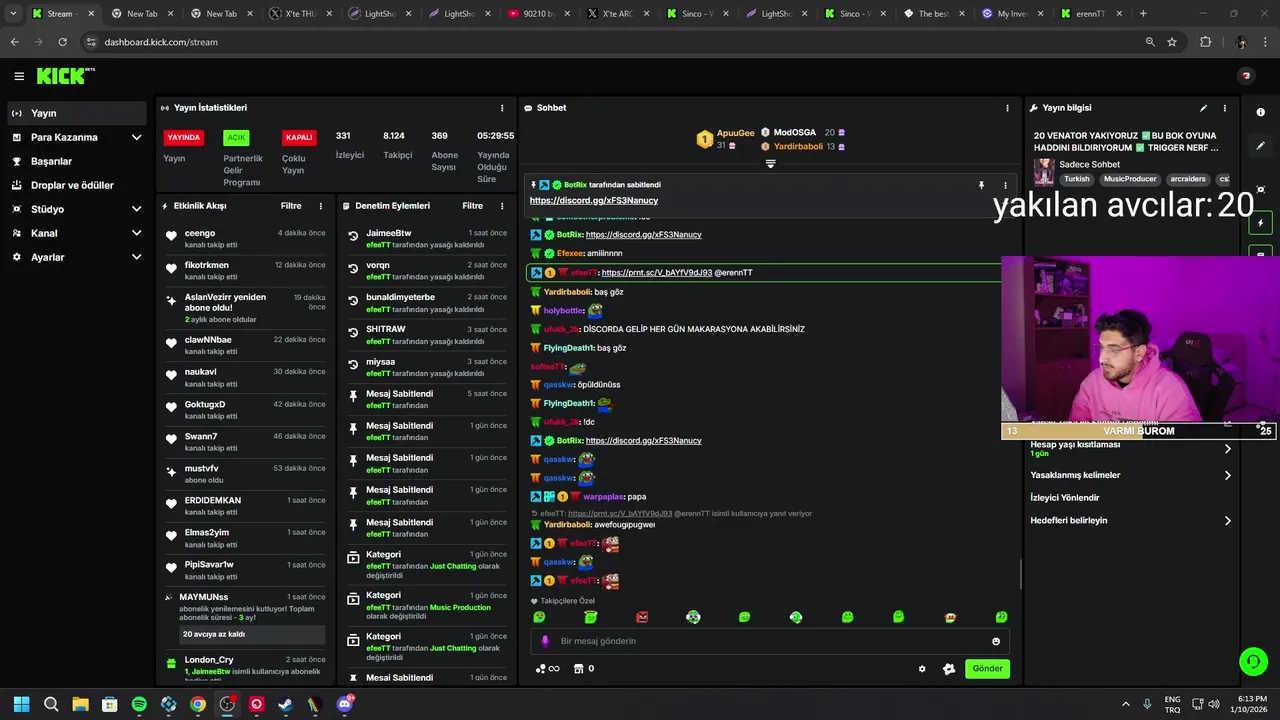The height and width of the screenshot is (720, 1280).
Task: Reload the page in the browser
Action: click(62, 42)
